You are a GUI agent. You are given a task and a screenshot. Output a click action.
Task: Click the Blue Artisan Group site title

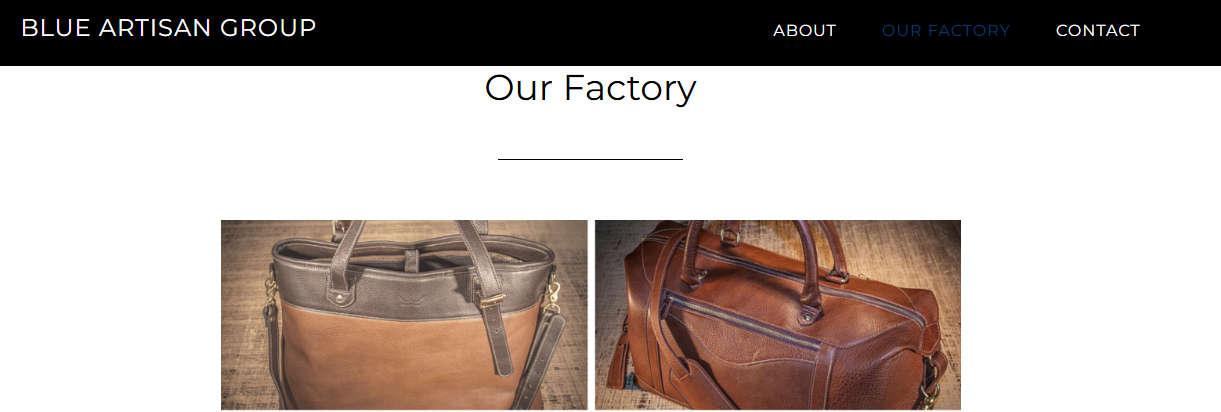168,28
